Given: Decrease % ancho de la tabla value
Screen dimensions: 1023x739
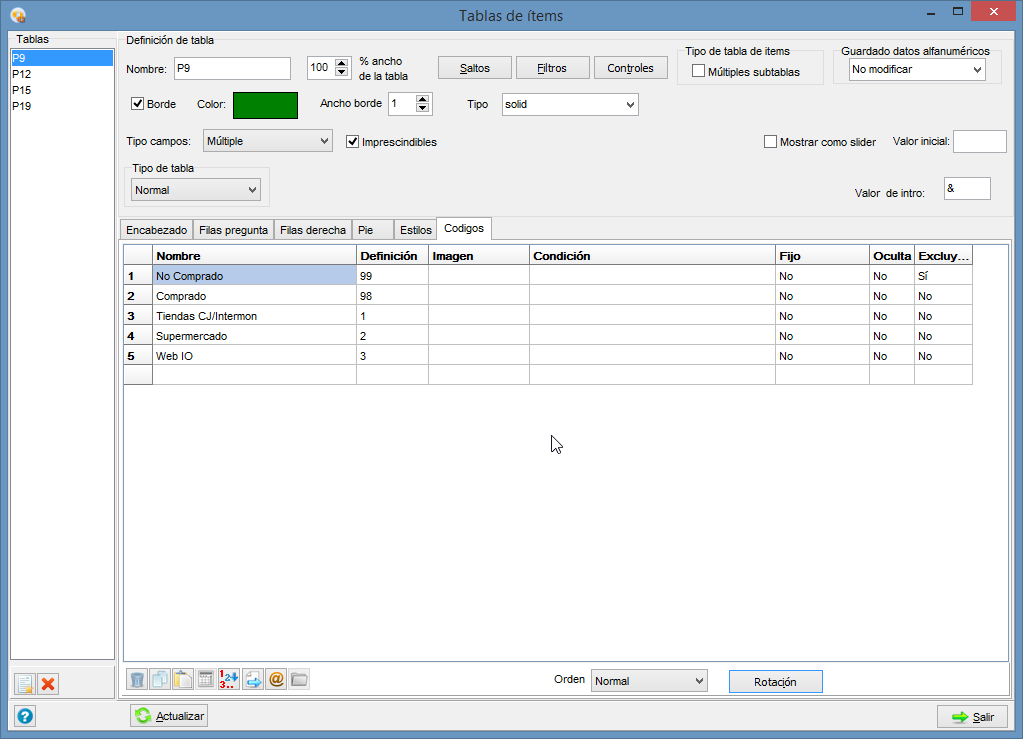Looking at the screenshot, I should click(x=341, y=72).
